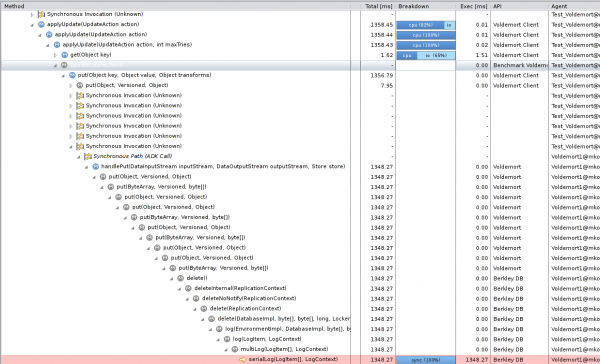600x364 pixels.
Task: Click the cpu (100%) bar in the 1358.43 row
Action: 426,45
